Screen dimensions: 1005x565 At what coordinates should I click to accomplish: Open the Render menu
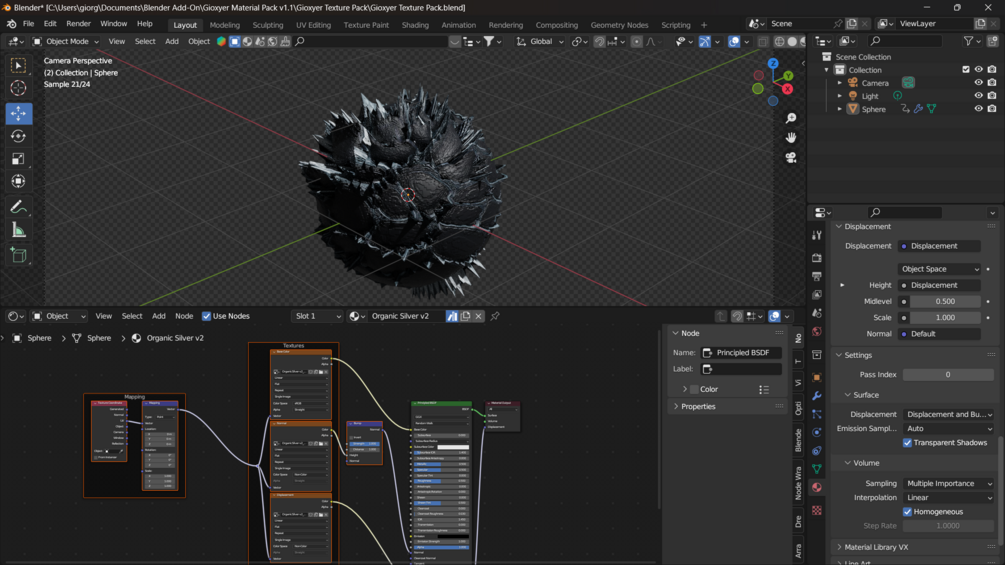(x=78, y=24)
